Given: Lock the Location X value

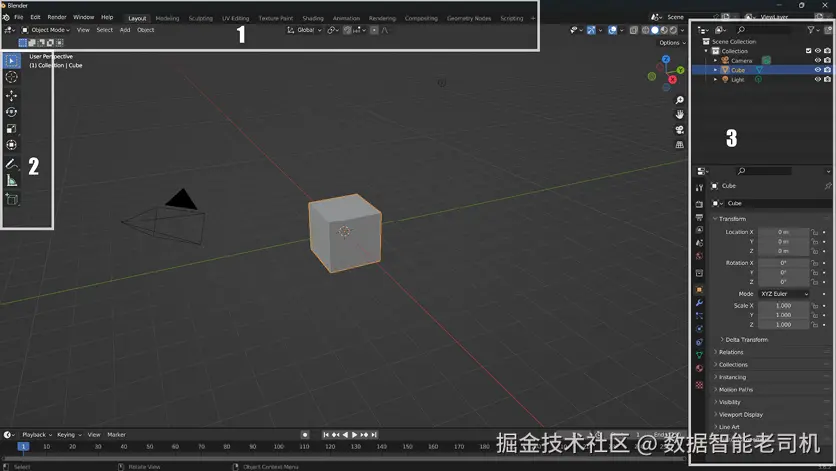Looking at the screenshot, I should pyautogui.click(x=815, y=232).
